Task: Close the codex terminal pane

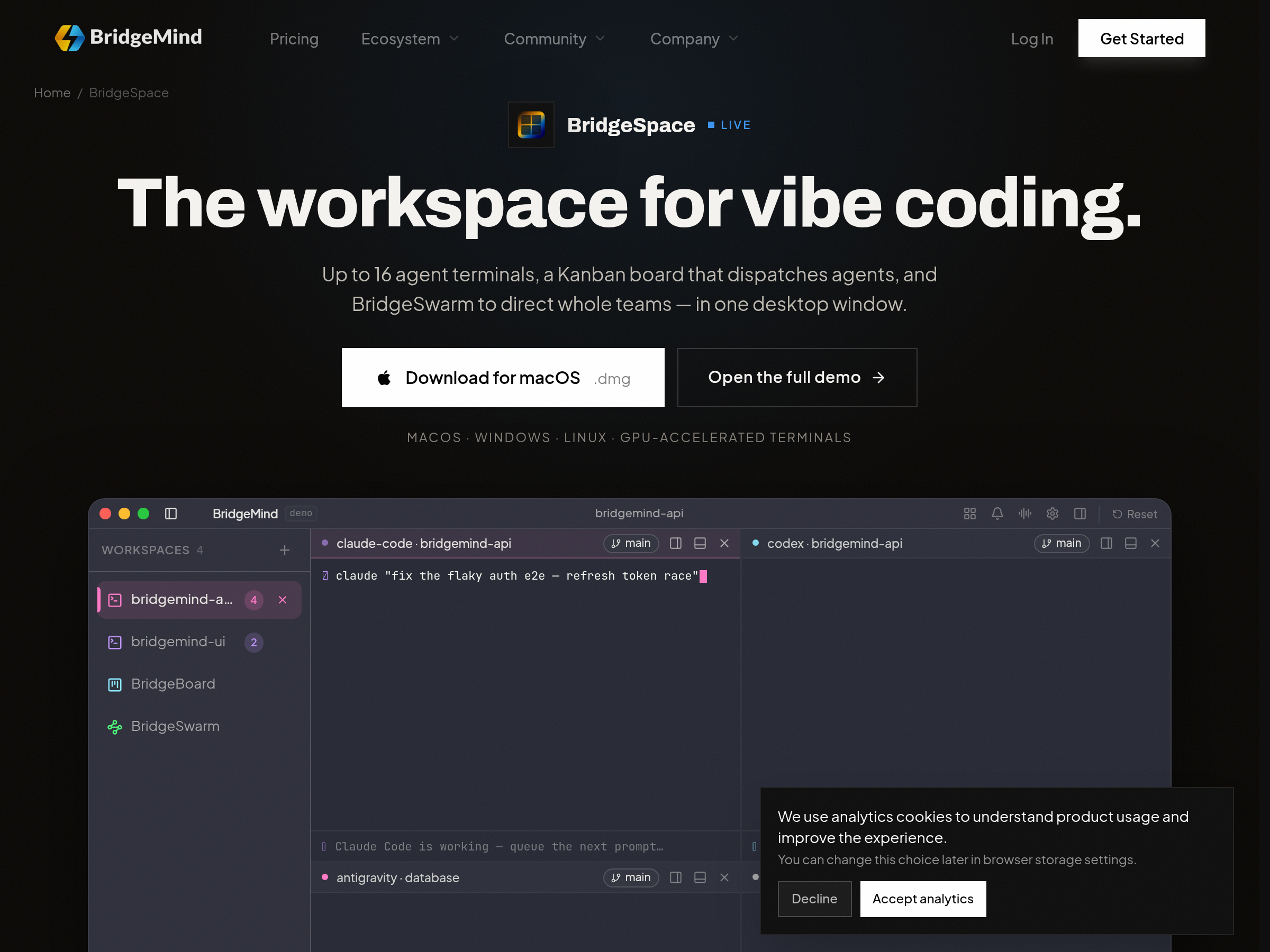Action: (x=1155, y=543)
